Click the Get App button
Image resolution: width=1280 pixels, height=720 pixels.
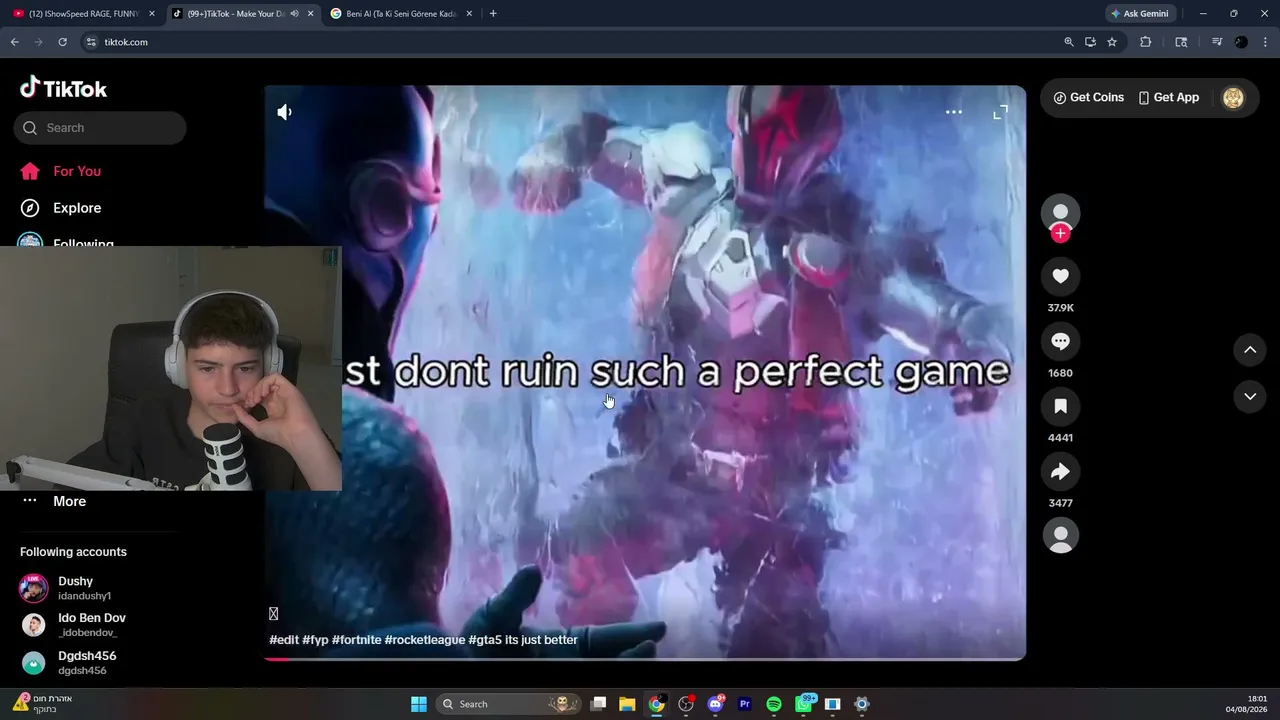[1168, 97]
